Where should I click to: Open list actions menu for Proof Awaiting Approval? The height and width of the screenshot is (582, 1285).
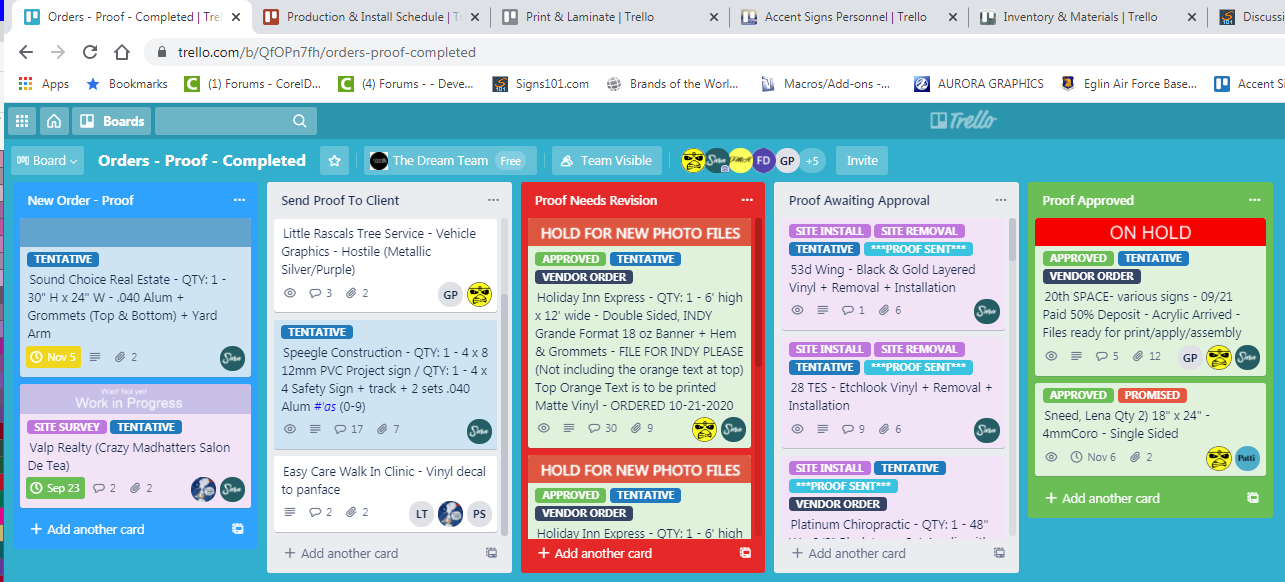tap(1001, 200)
